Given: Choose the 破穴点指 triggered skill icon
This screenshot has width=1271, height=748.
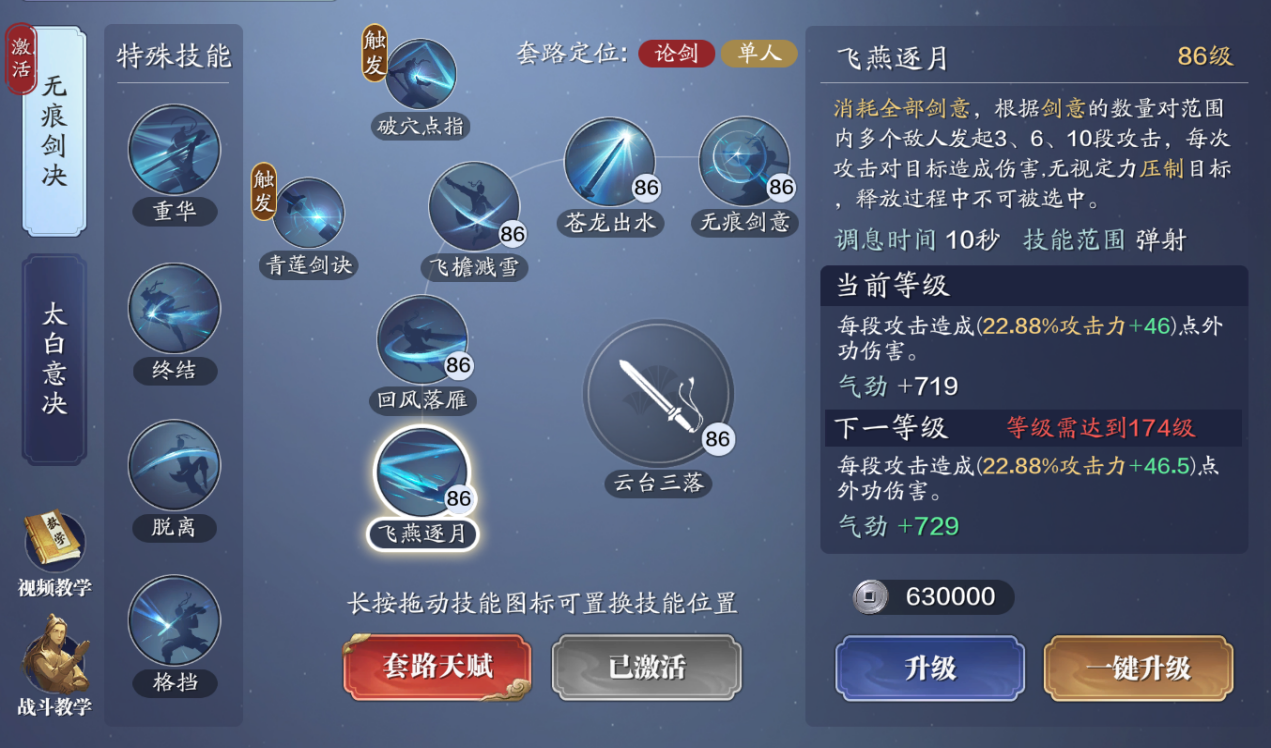Looking at the screenshot, I should tap(420, 75).
